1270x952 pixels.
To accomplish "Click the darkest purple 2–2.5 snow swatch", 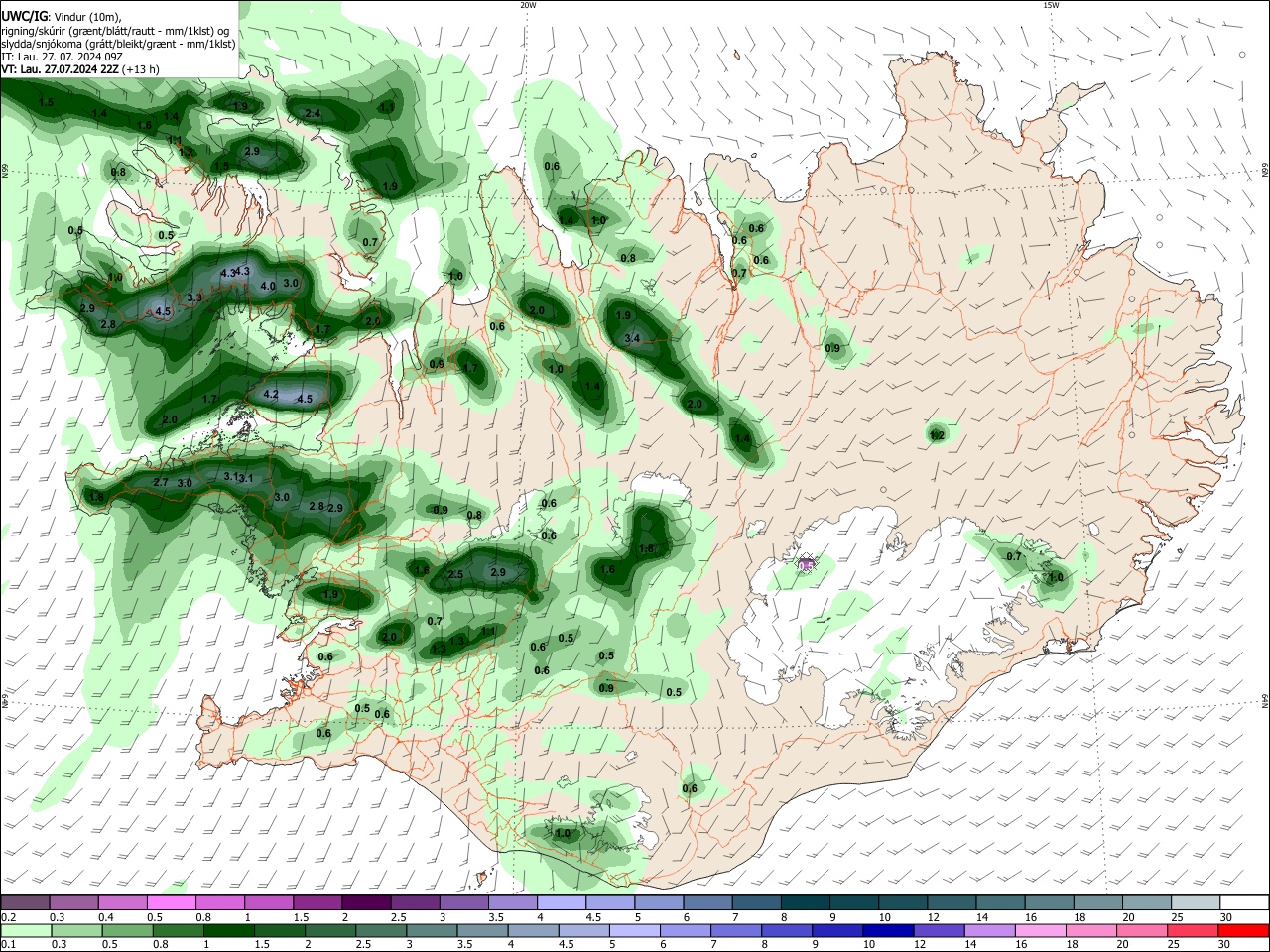I will click(x=366, y=902).
